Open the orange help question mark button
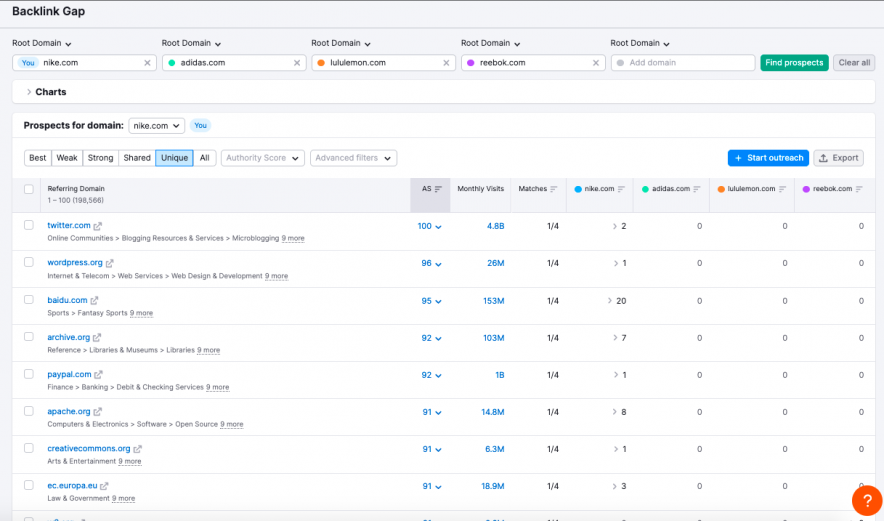 pyautogui.click(x=866, y=500)
